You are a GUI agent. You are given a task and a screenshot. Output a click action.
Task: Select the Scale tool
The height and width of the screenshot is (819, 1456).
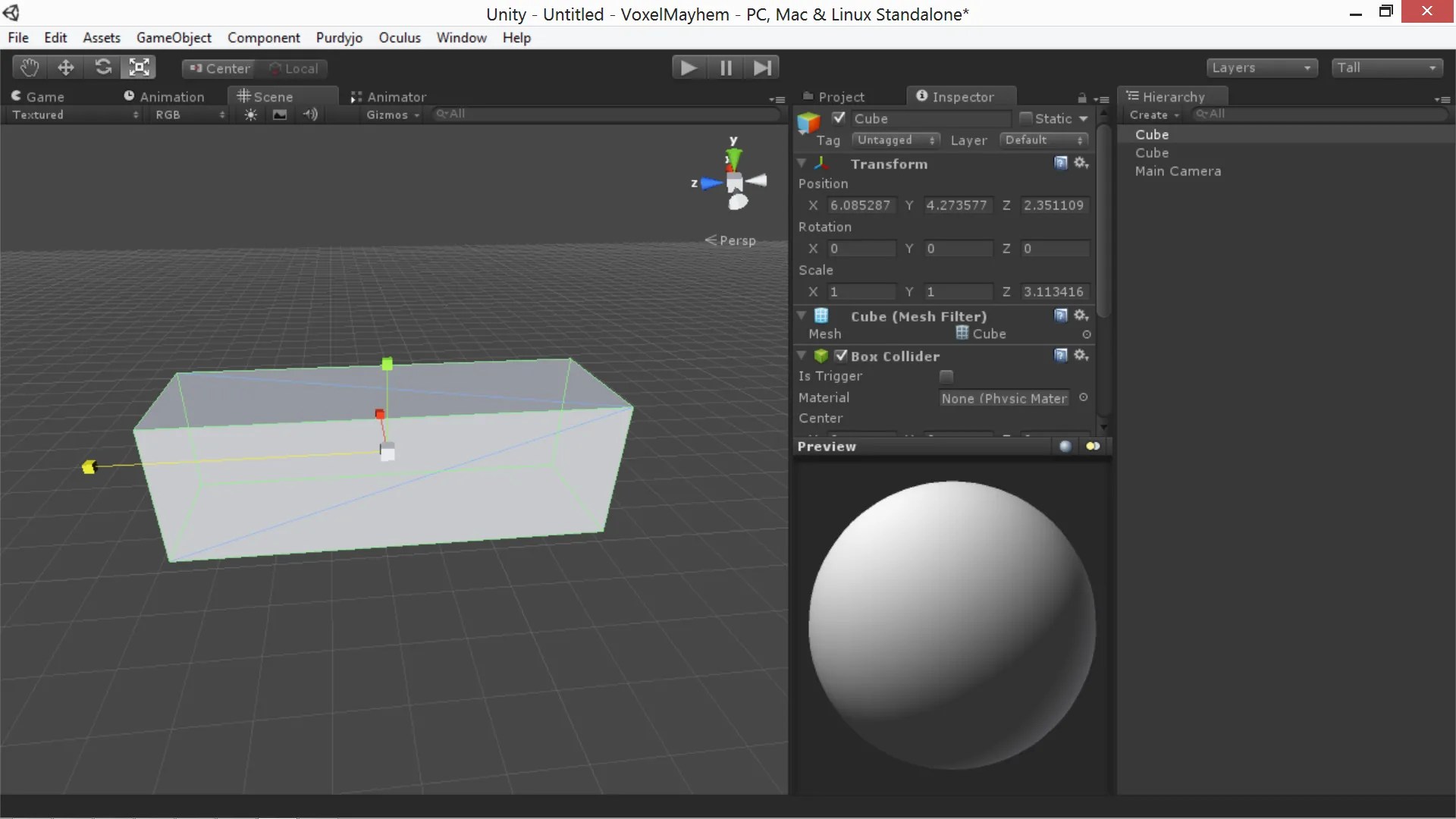tap(140, 67)
